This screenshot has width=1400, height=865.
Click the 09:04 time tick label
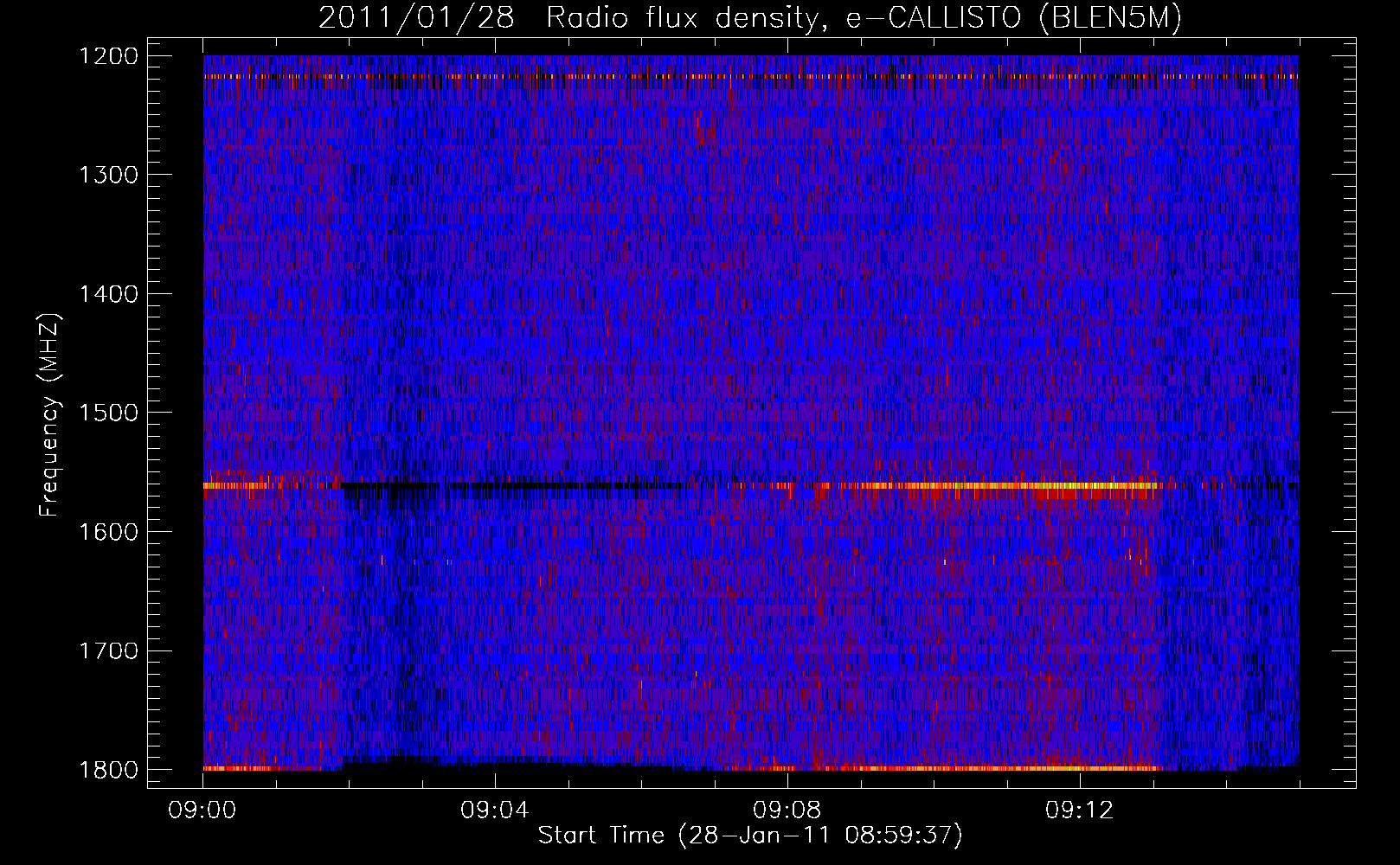[495, 811]
